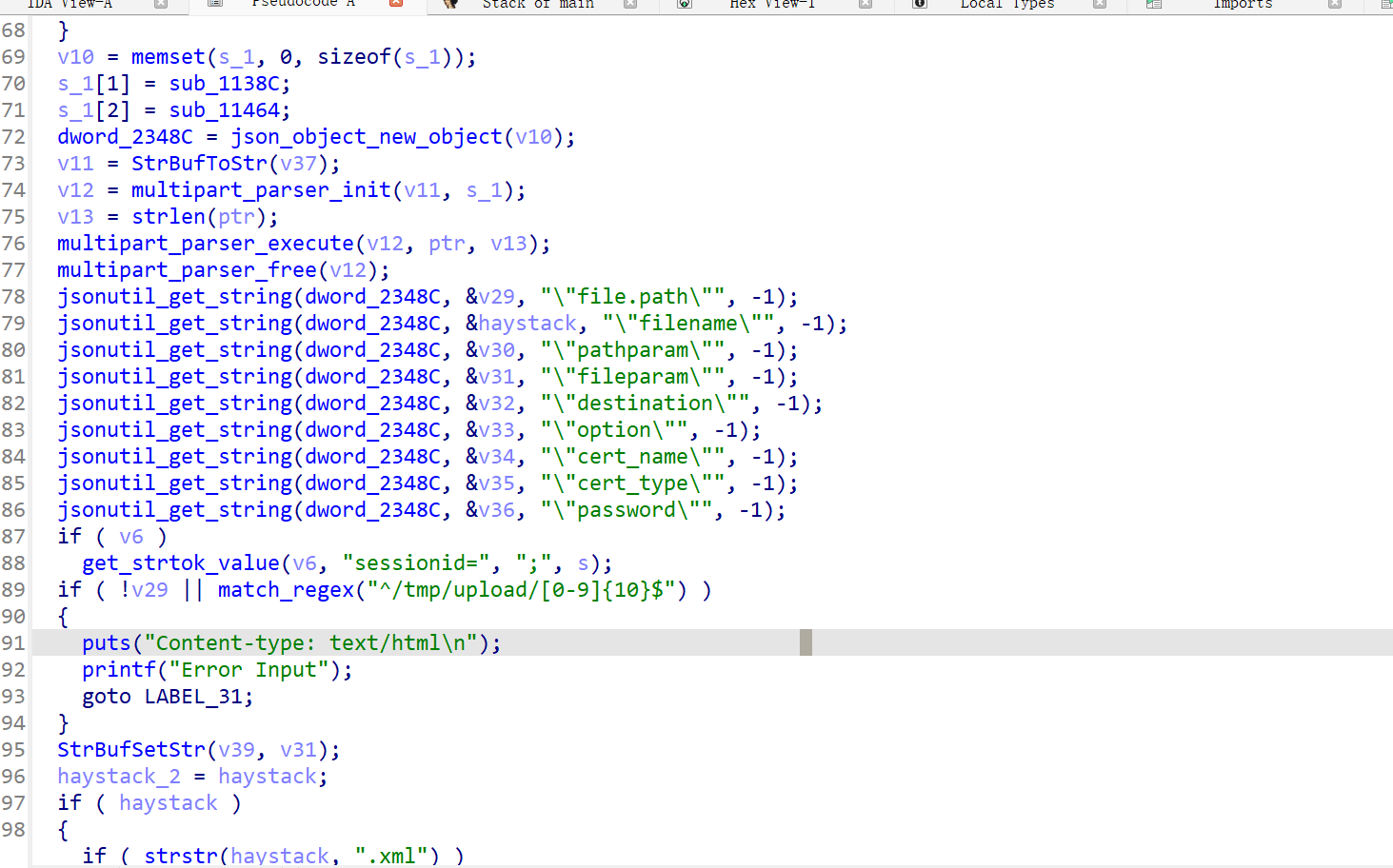Click multipart_parser_execute function name

206,244
